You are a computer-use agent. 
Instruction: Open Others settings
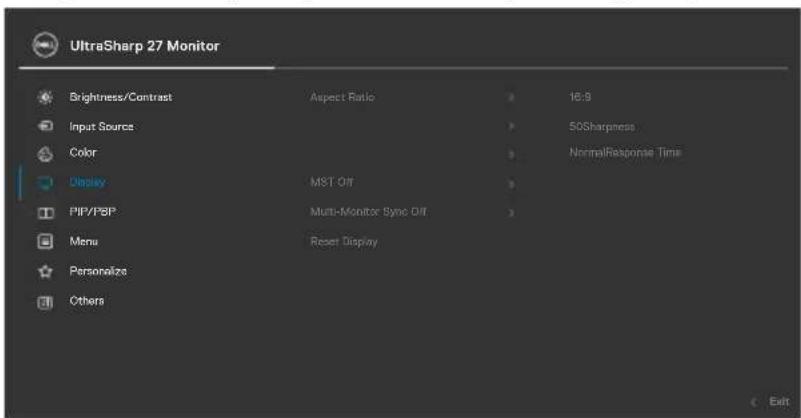87,300
